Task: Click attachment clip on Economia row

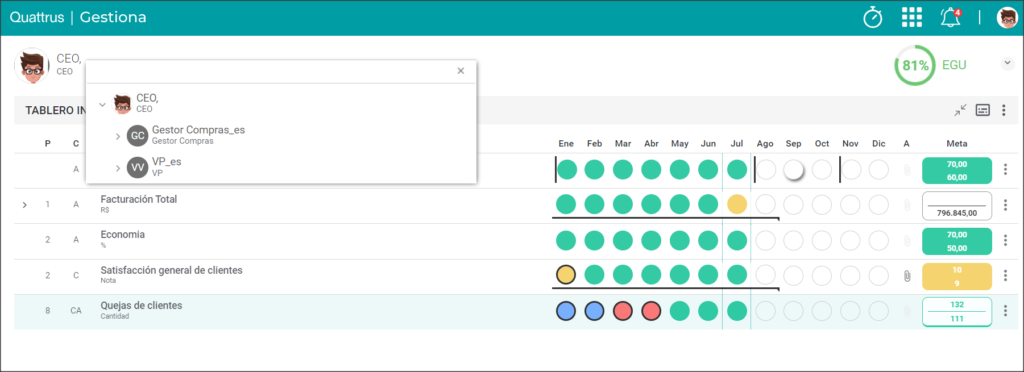Action: (x=906, y=240)
